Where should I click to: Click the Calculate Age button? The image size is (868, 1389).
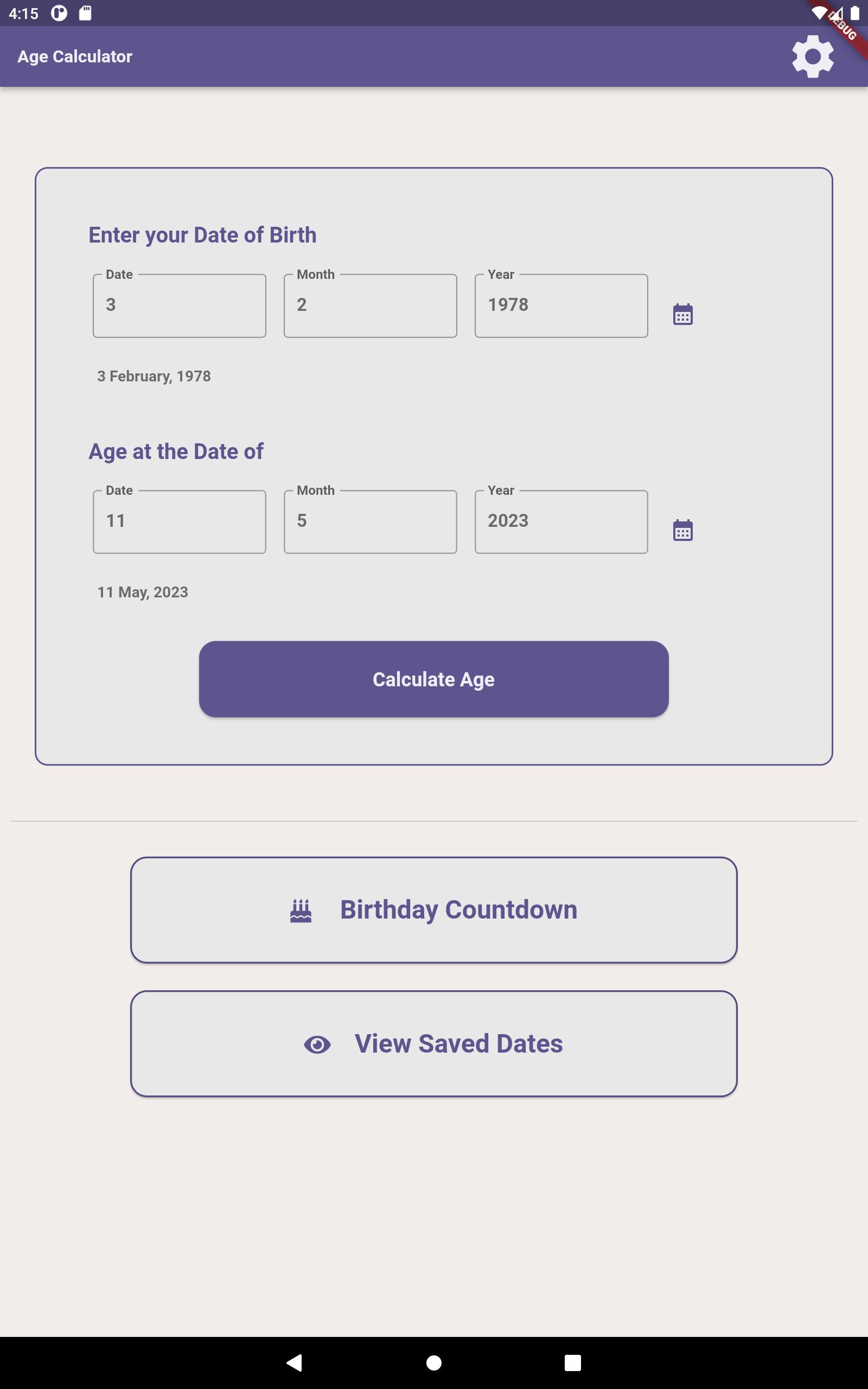pos(434,679)
